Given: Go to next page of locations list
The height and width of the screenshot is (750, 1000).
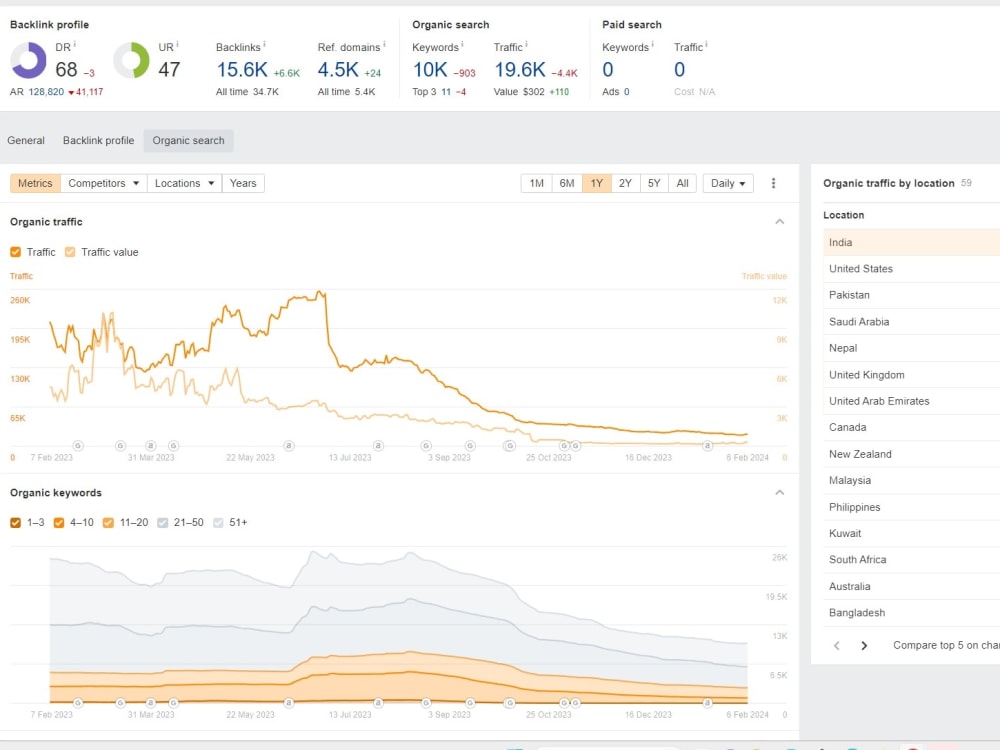Looking at the screenshot, I should tap(864, 645).
